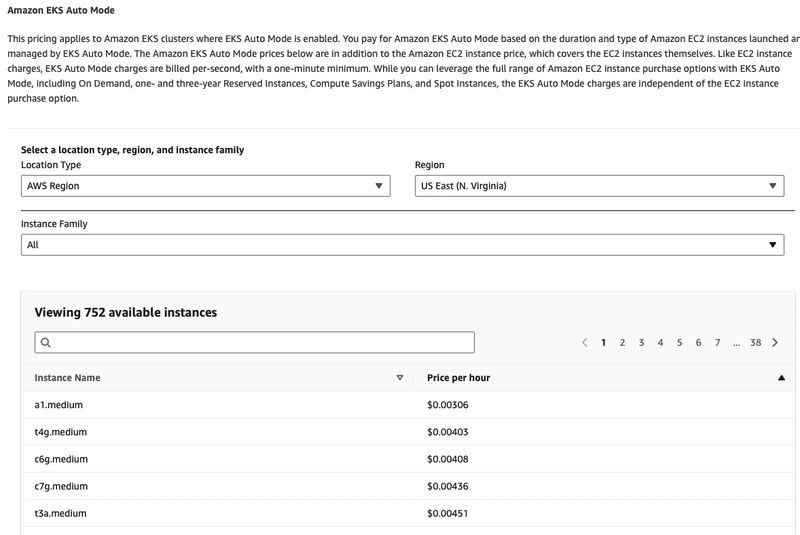This screenshot has width=800, height=535.
Task: Select current page 1 in pagination
Action: 603,343
